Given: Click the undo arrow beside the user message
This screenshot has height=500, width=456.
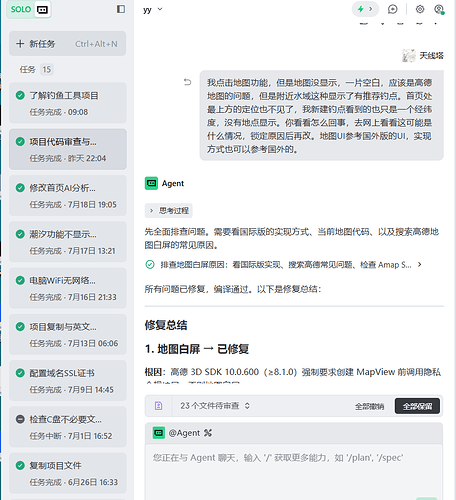Looking at the screenshot, I should coord(187,82).
